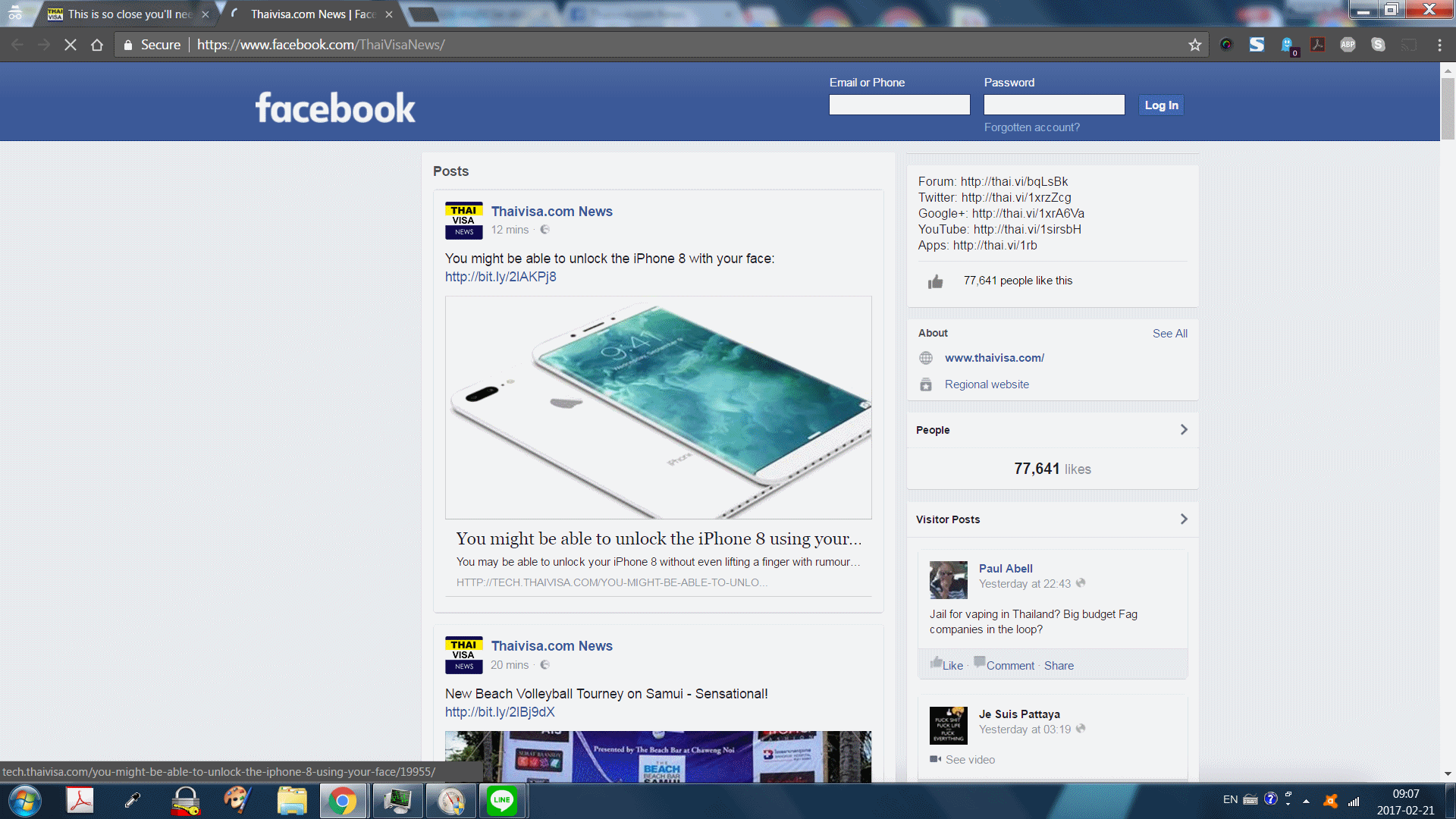The width and height of the screenshot is (1456, 819).
Task: Open the 'unlock the iPhone 8' headline
Action: (659, 538)
